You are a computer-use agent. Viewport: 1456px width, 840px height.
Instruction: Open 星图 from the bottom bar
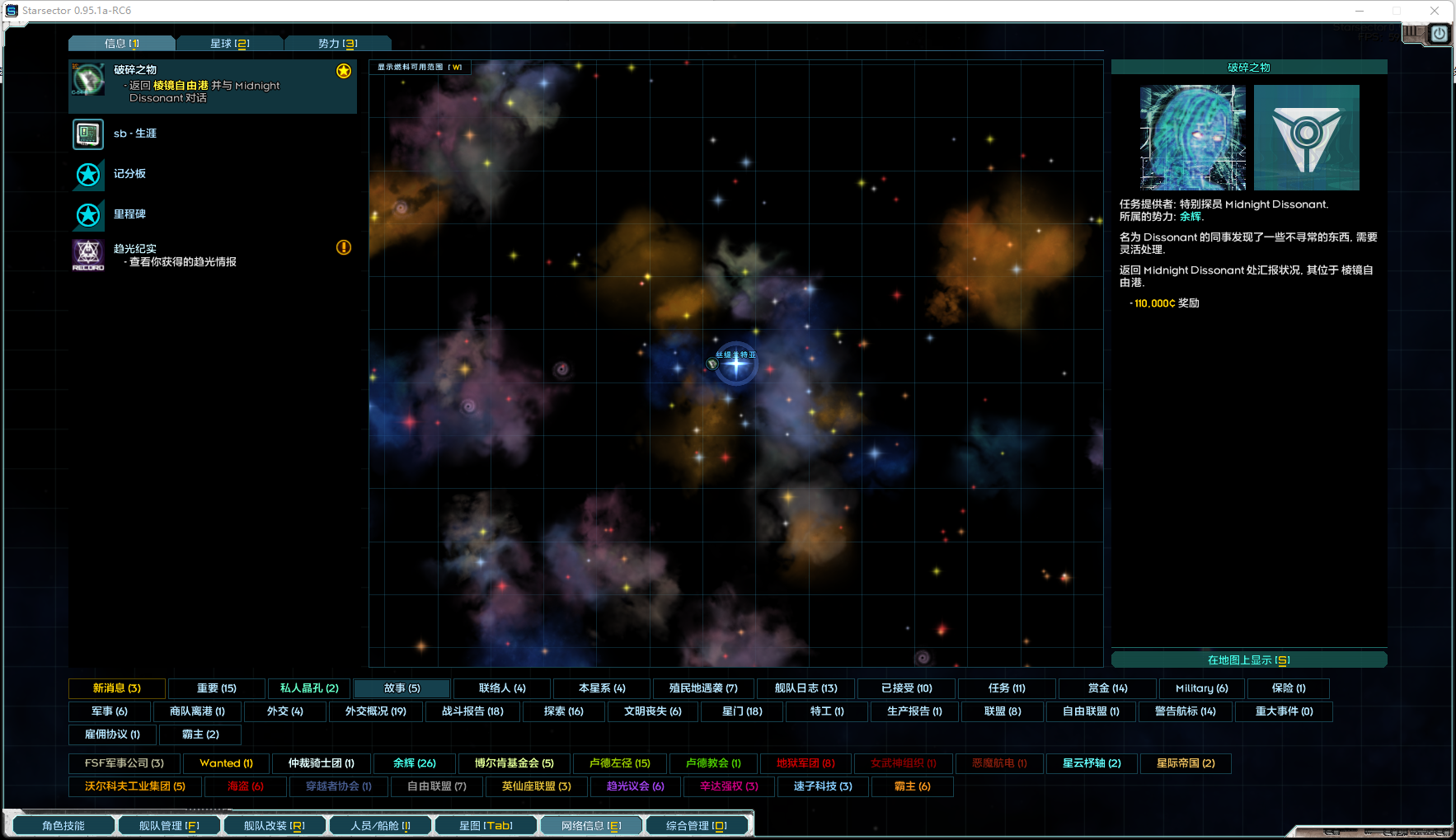486,825
